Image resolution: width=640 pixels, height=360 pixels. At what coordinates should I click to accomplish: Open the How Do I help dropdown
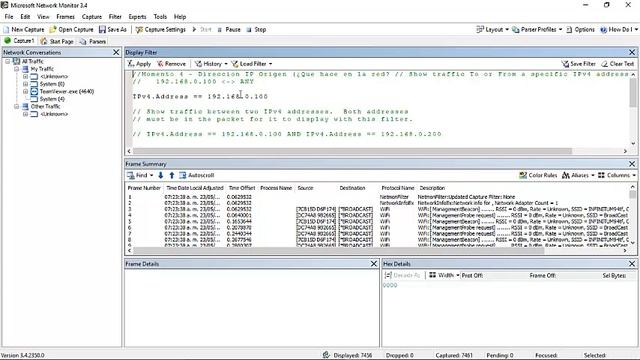point(619,29)
